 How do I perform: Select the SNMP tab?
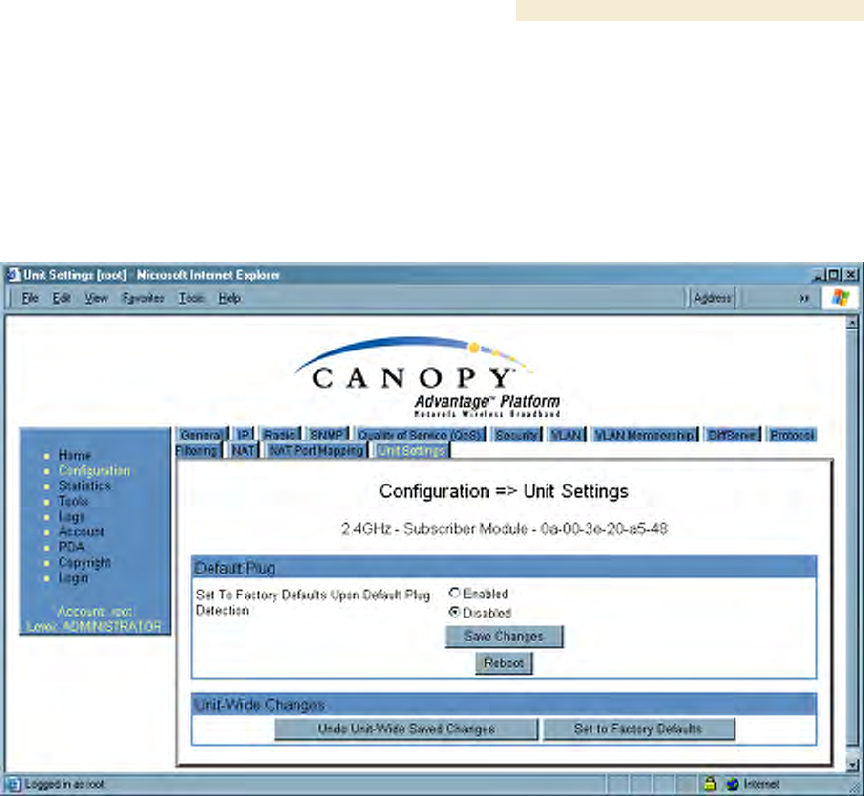327,435
